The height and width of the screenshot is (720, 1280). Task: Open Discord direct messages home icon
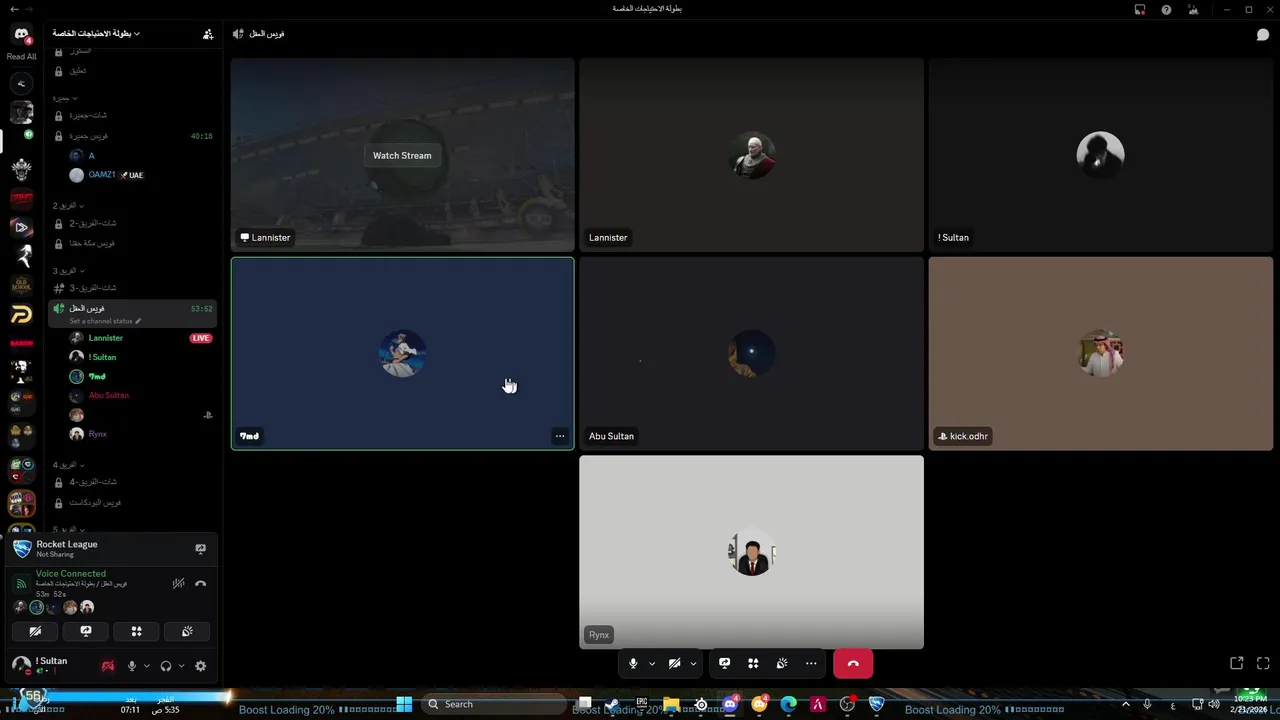(21, 34)
